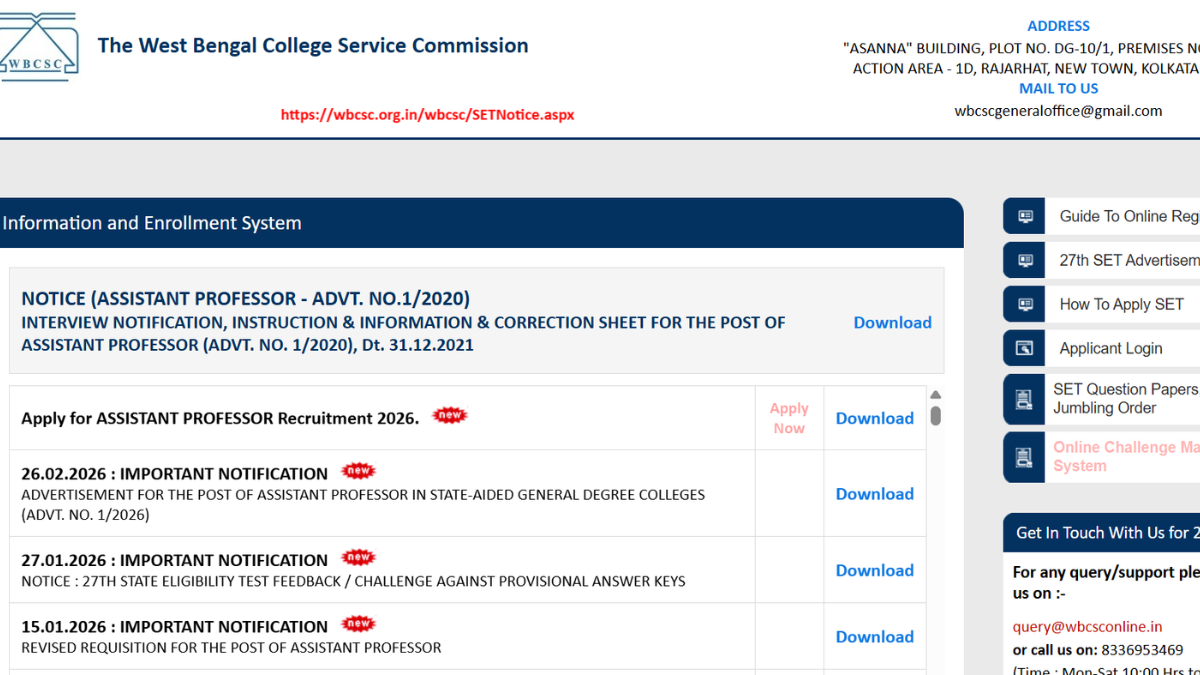Open the How To Apply SET menu item
The height and width of the screenshot is (675, 1200).
click(x=1121, y=304)
